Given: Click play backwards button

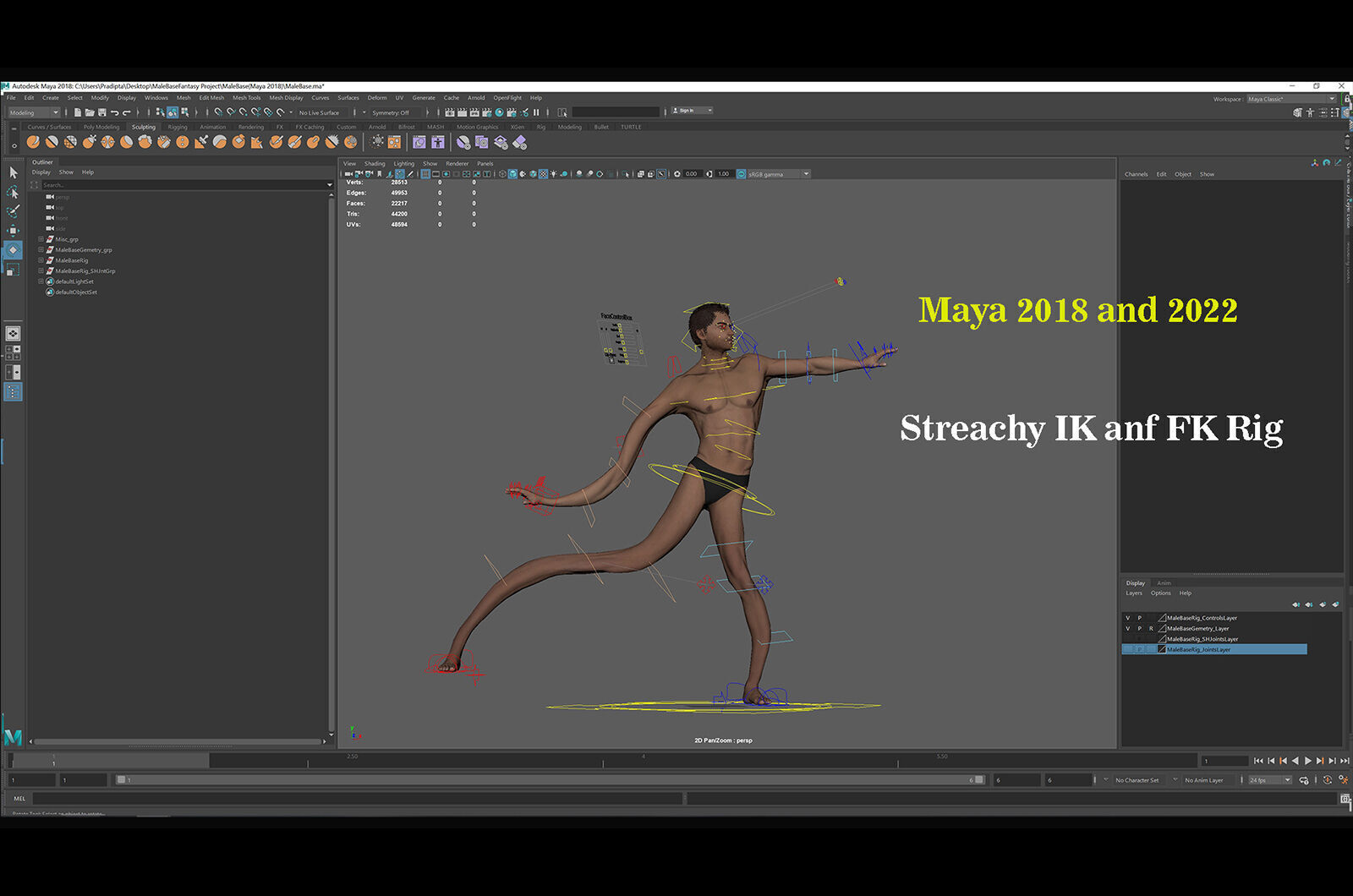Looking at the screenshot, I should click(1295, 761).
